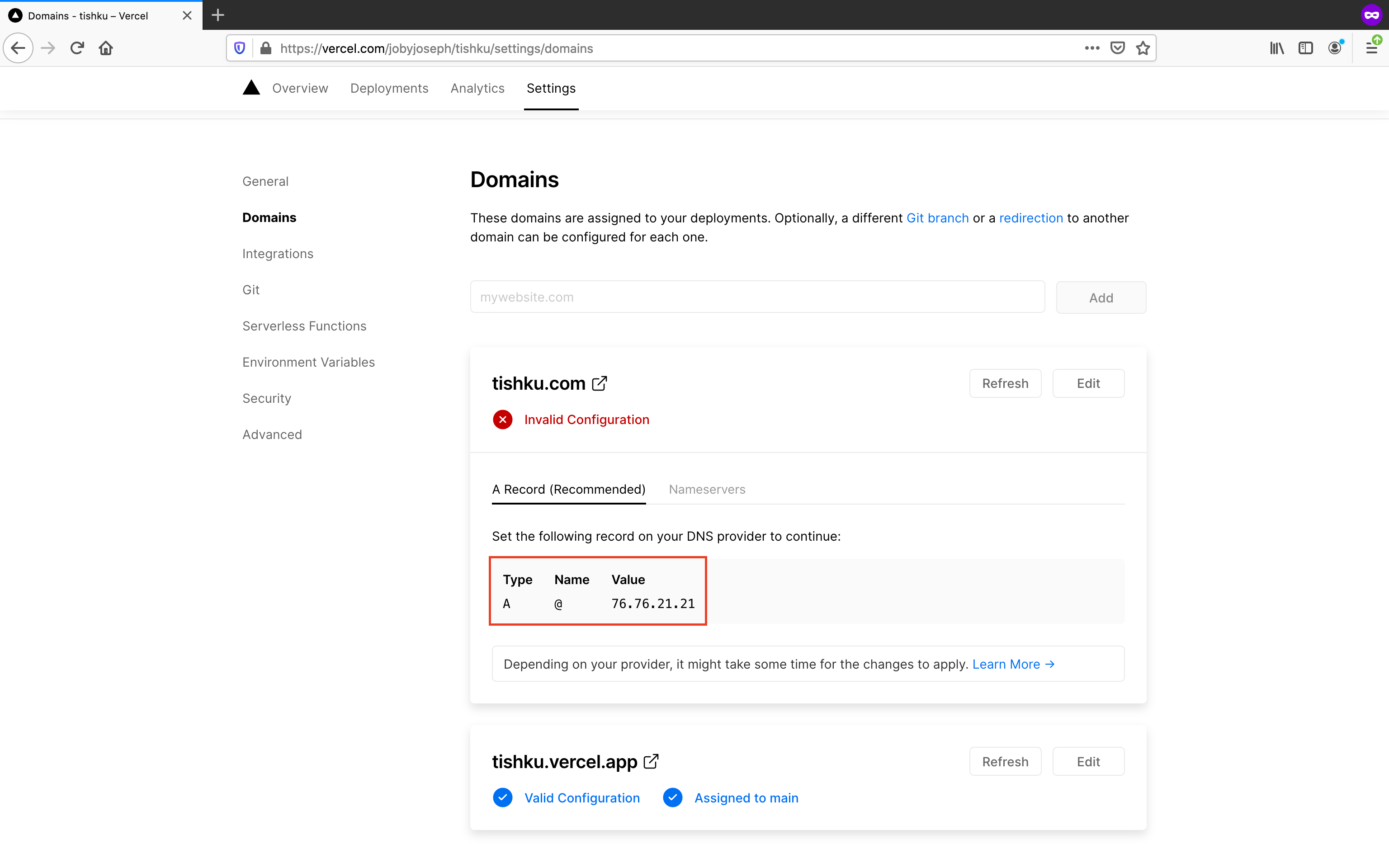Open Firefox hamburger application menu

(1371, 48)
